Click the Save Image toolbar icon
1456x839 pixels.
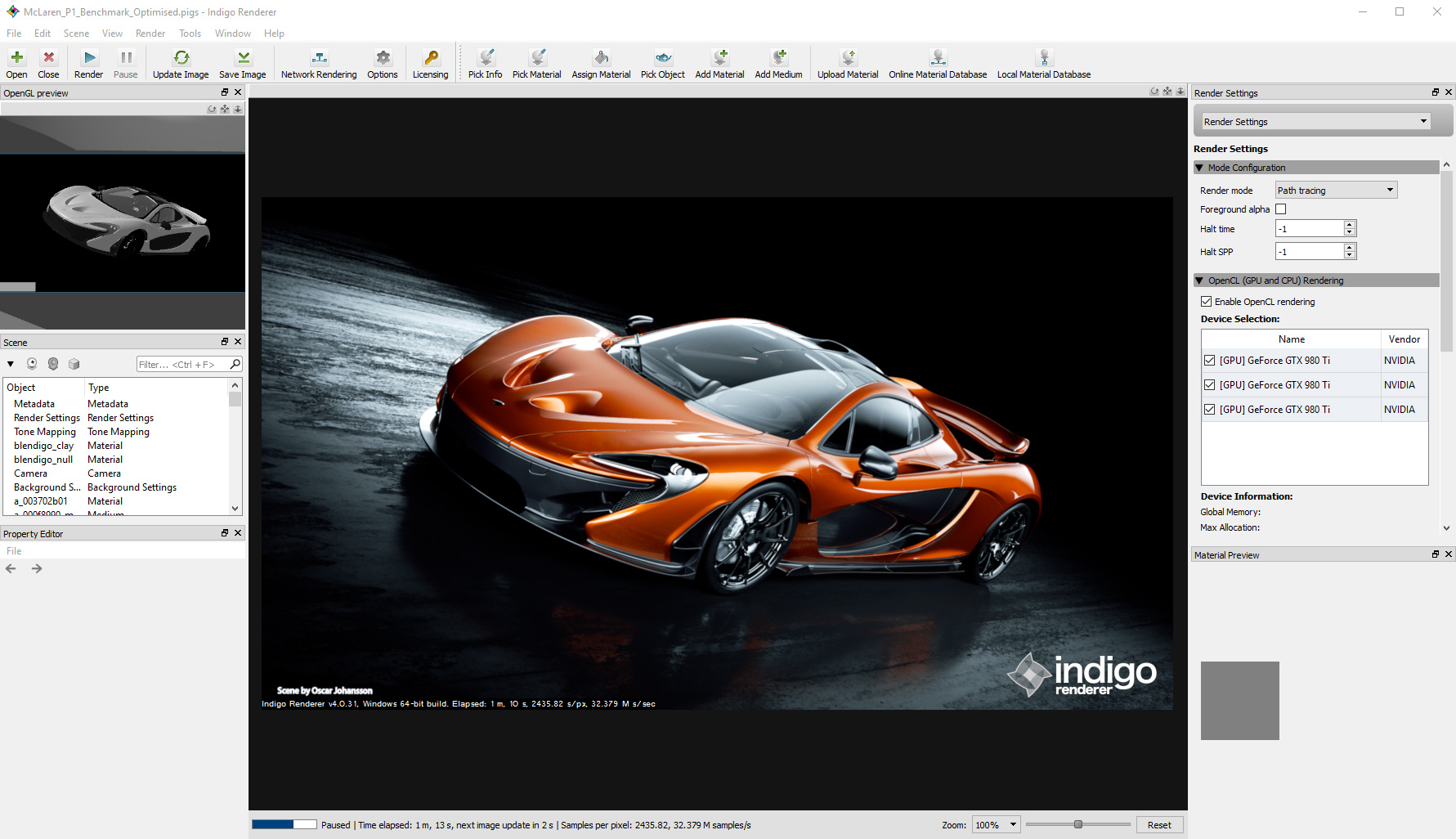(x=243, y=64)
